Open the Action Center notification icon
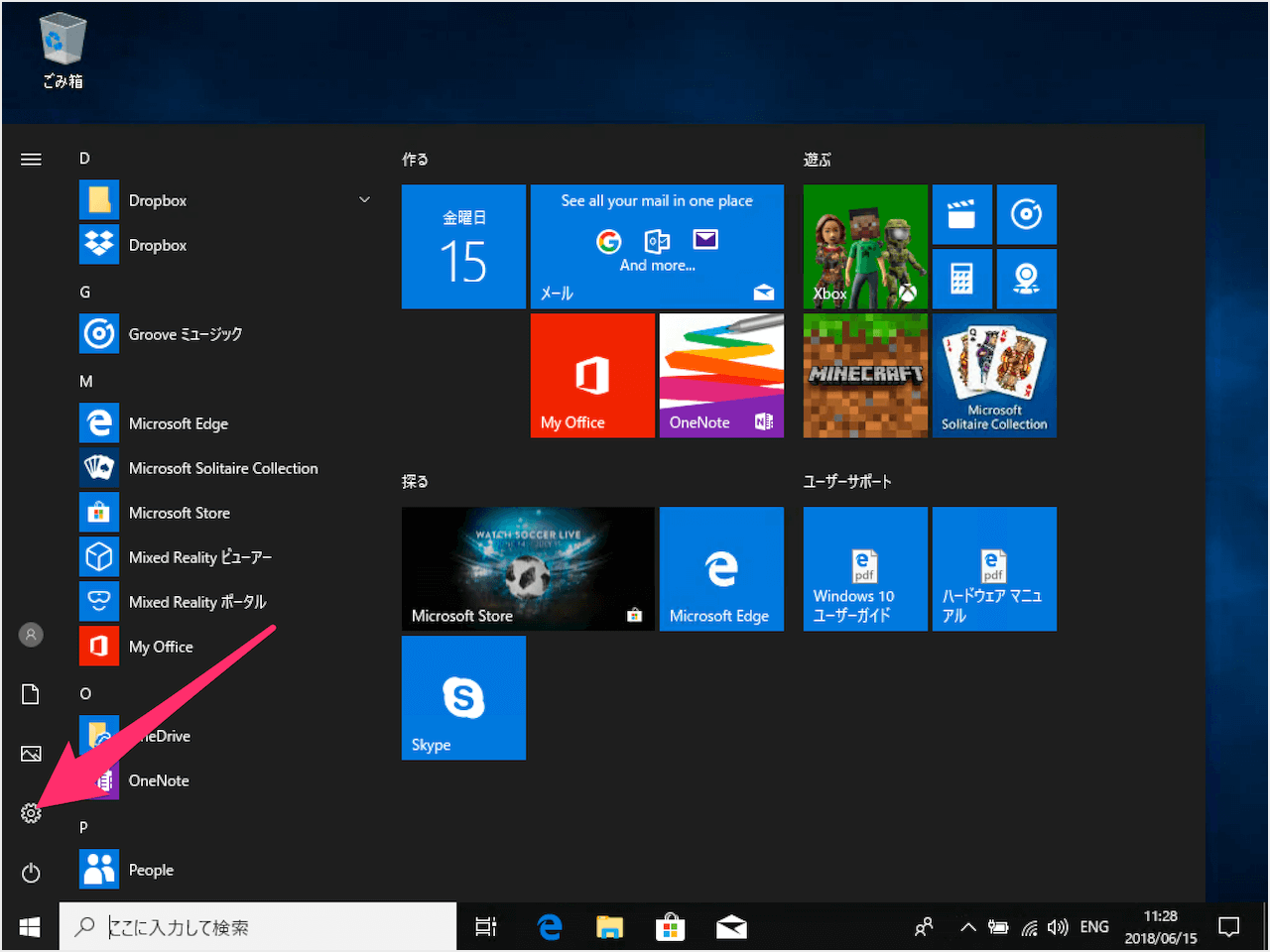The image size is (1270, 952). pyautogui.click(x=1229, y=927)
